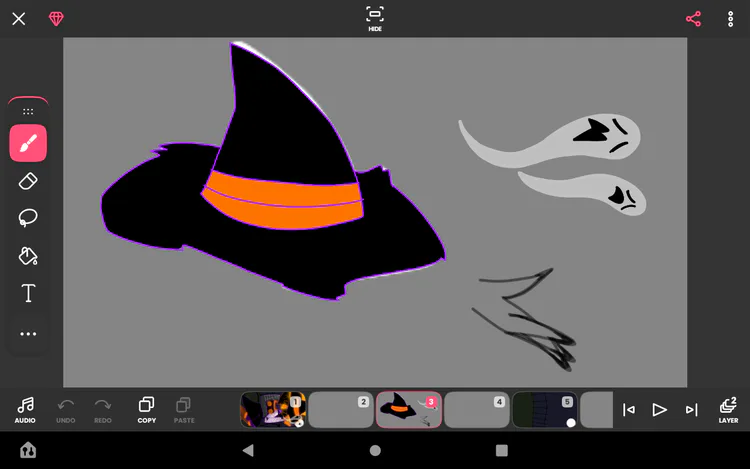Paste the copied frame
Image resolution: width=750 pixels, height=469 pixels.
(x=184, y=410)
